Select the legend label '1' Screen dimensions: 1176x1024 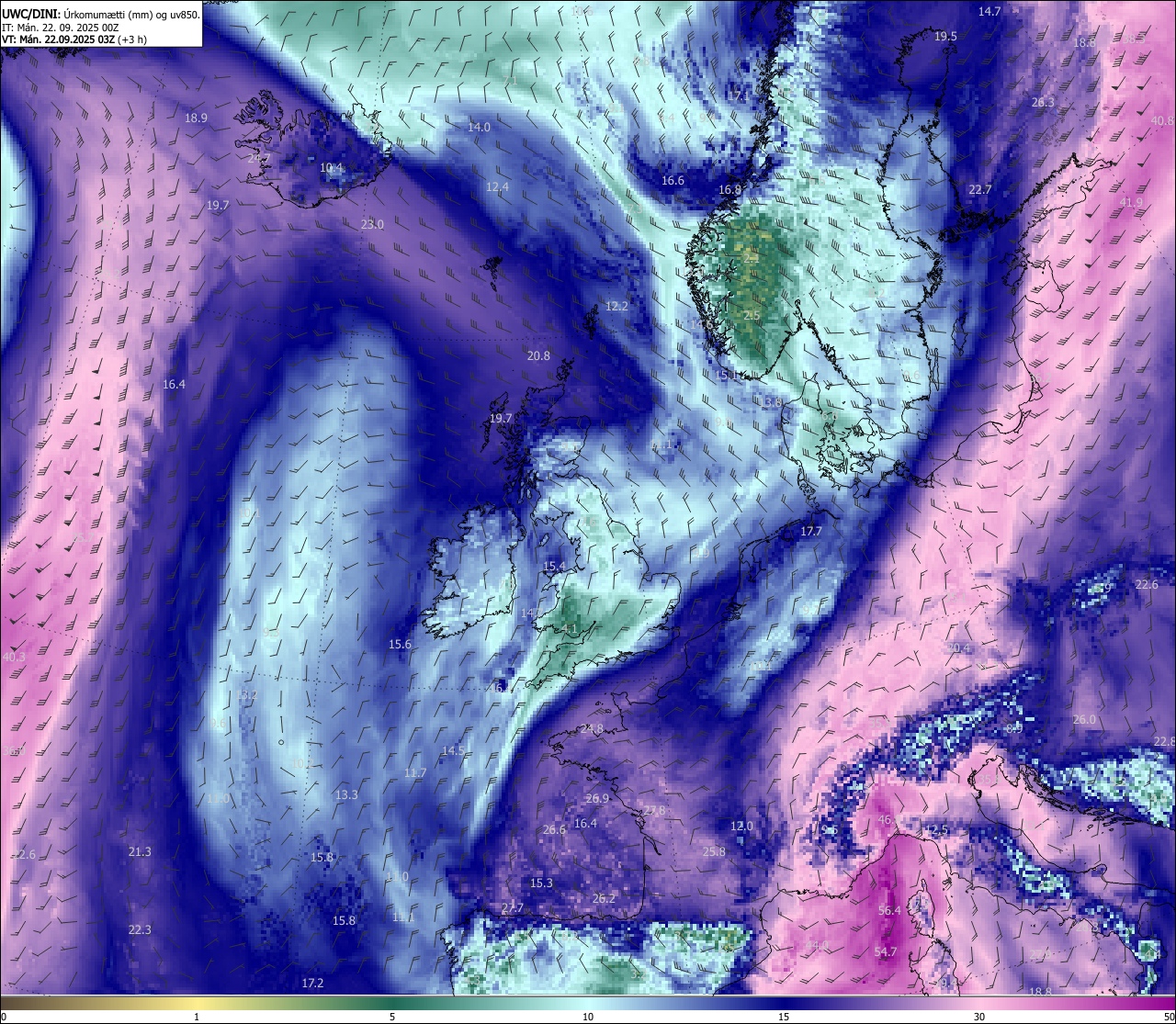[x=197, y=1017]
